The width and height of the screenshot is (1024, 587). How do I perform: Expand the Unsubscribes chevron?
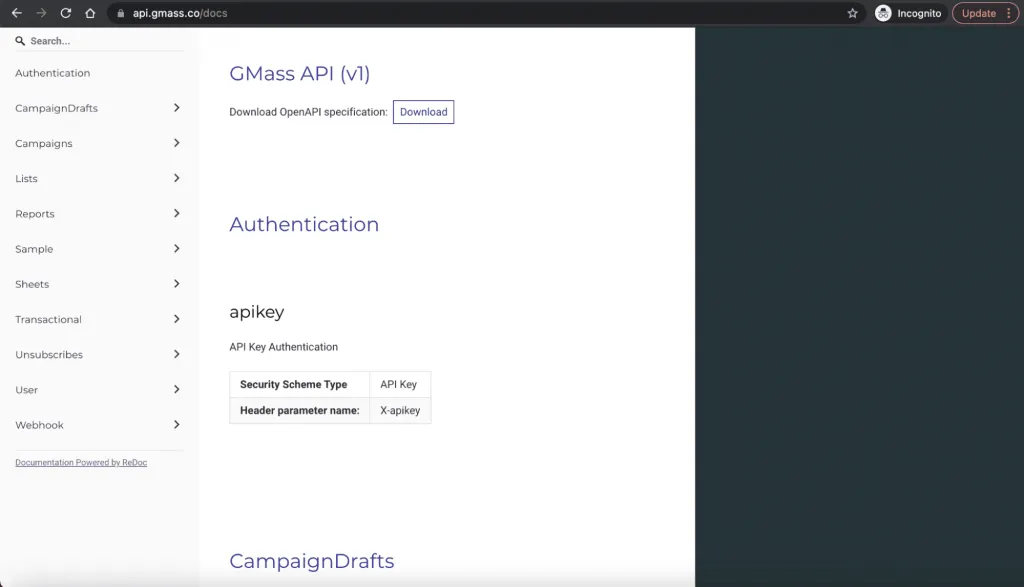coord(176,355)
